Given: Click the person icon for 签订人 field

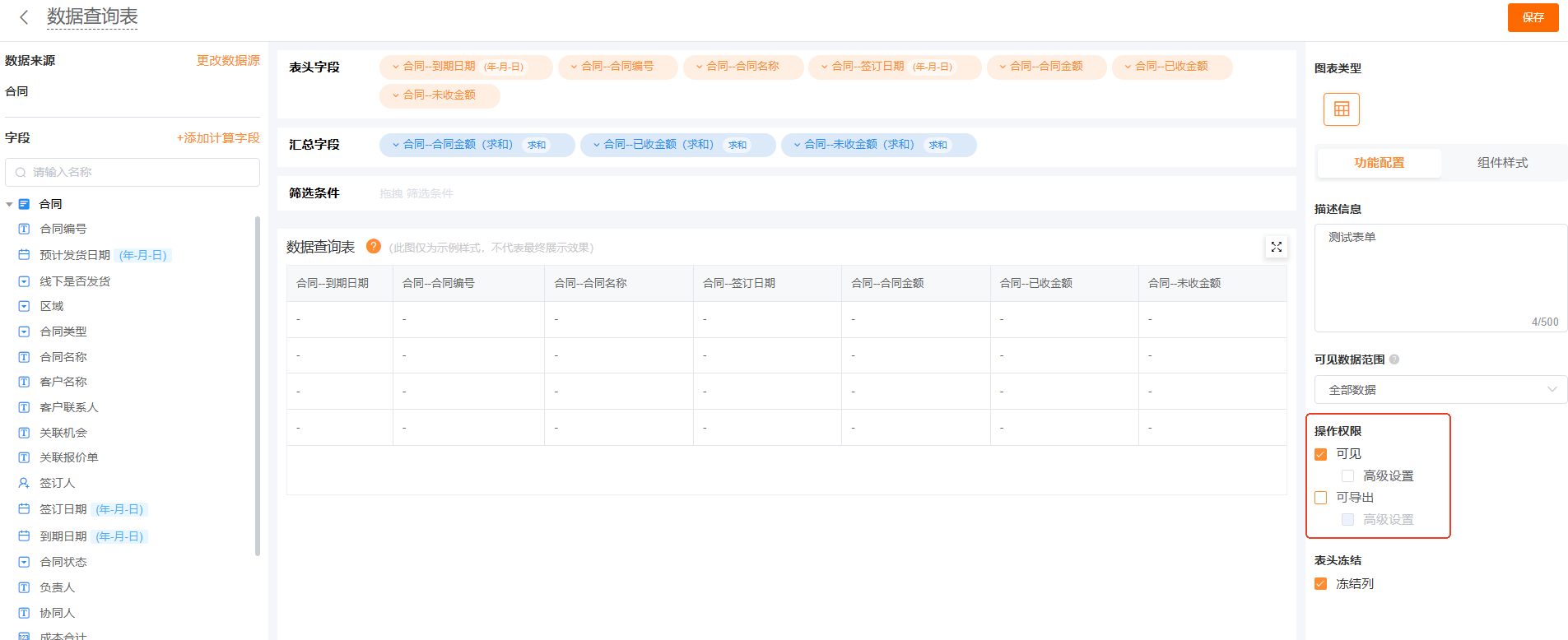Looking at the screenshot, I should [24, 483].
